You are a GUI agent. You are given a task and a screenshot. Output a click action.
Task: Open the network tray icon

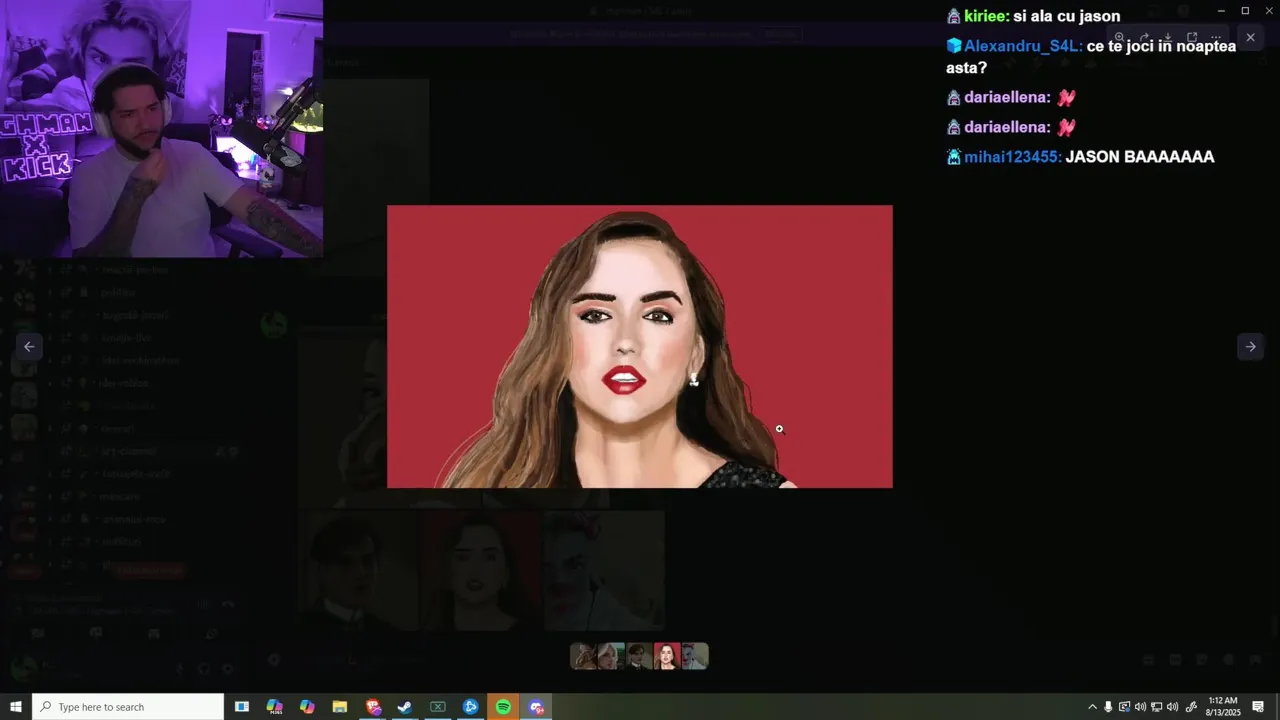coord(1156,707)
